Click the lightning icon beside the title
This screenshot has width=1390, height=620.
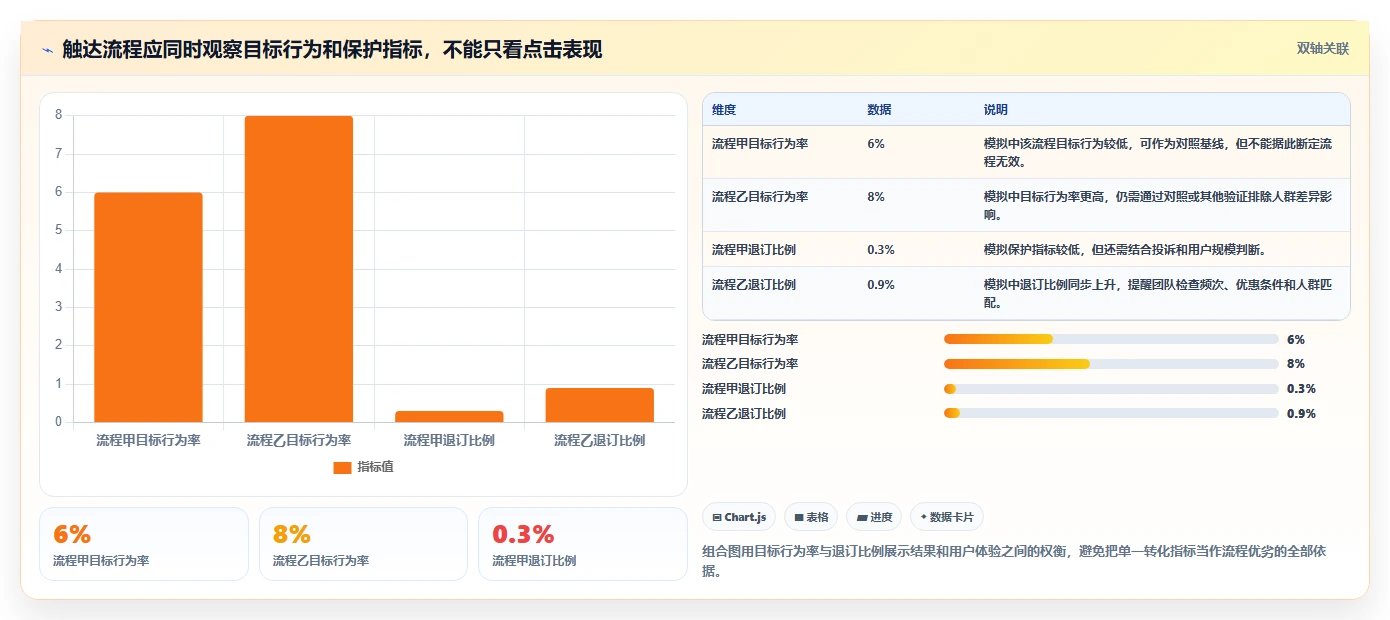[47, 50]
